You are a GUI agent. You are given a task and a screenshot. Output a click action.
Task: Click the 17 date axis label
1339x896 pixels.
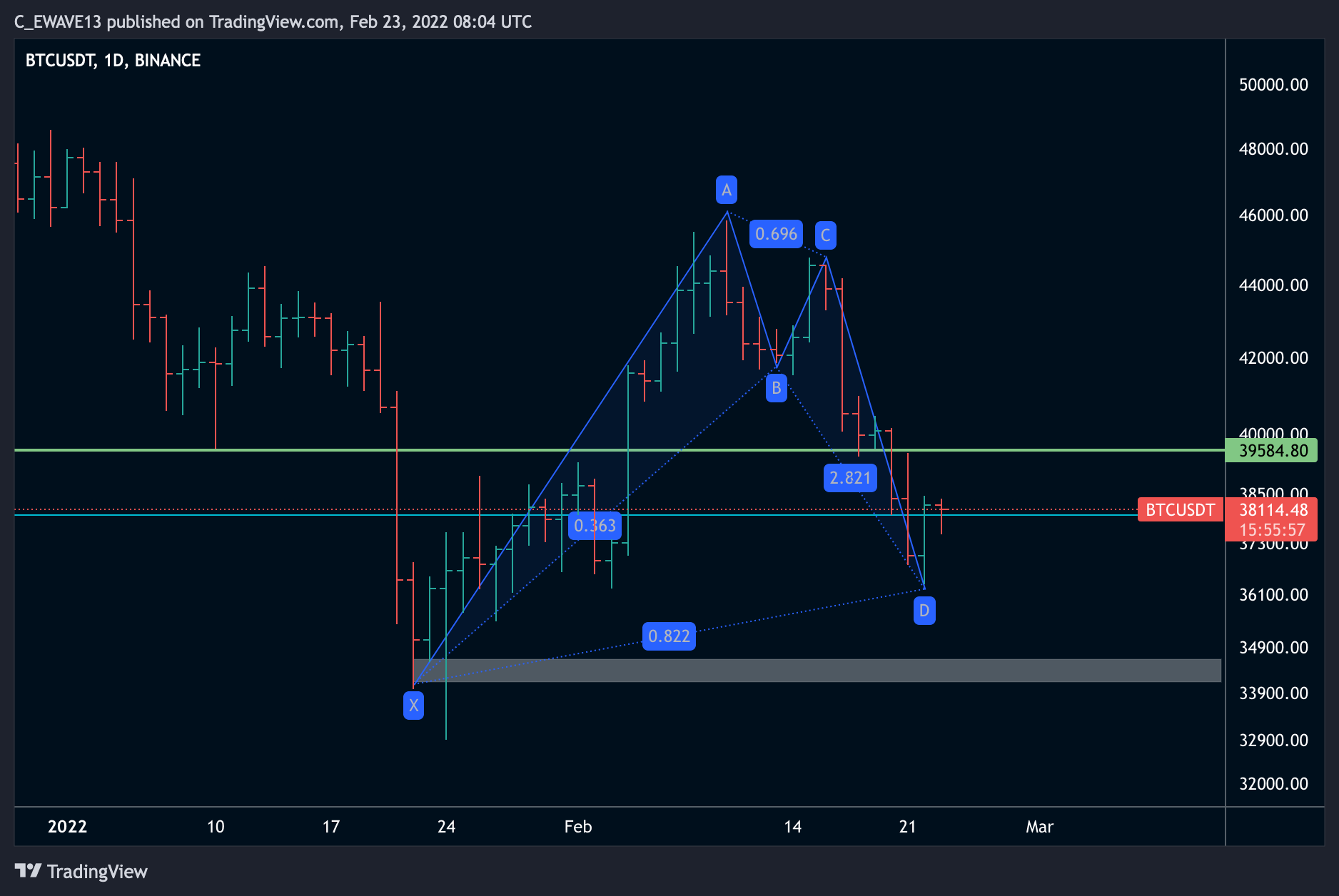tap(330, 827)
